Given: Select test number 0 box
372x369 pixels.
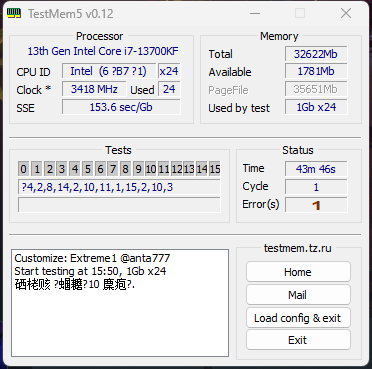Looking at the screenshot, I should point(23,169).
